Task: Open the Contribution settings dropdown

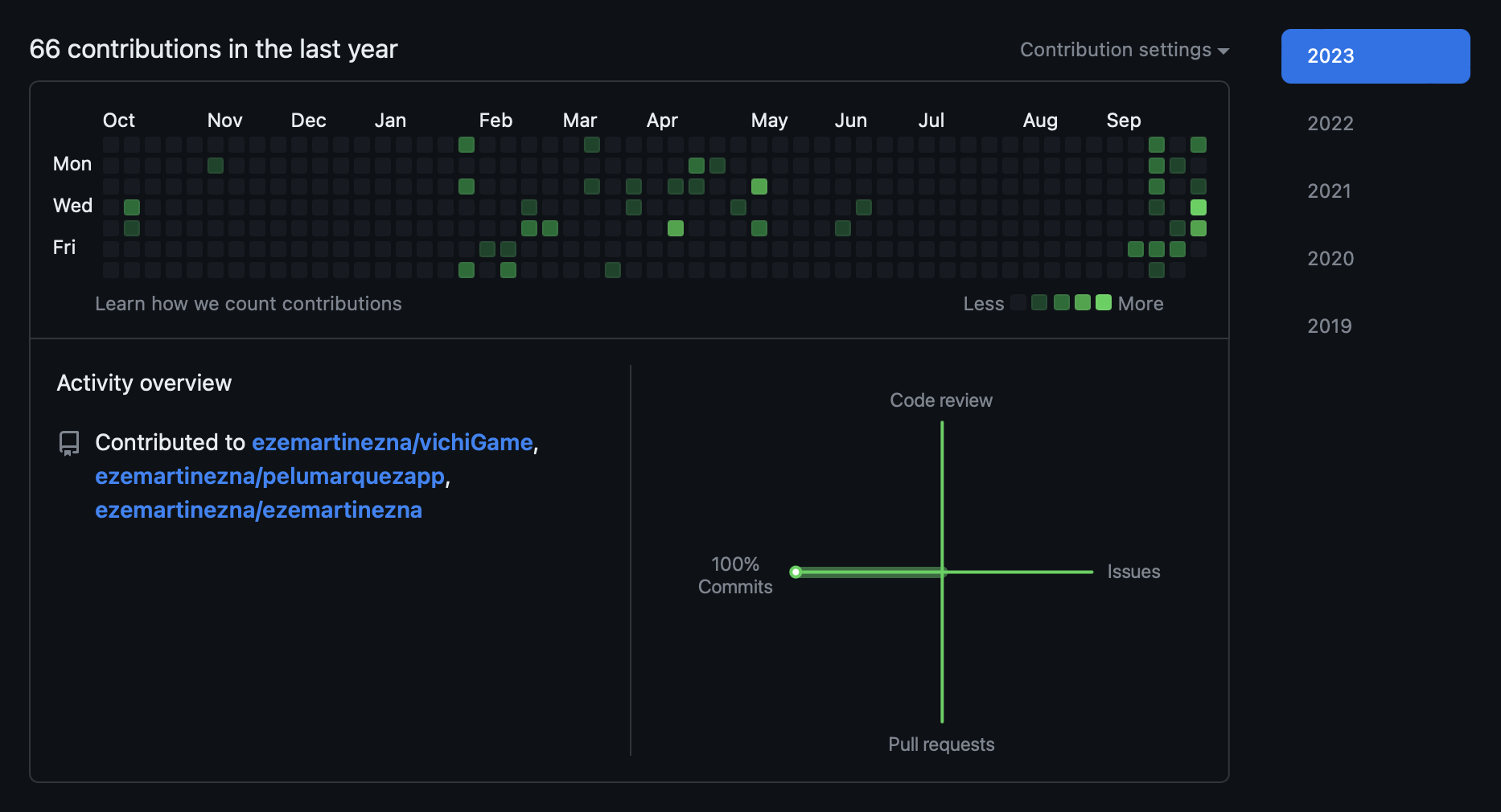Action: click(1124, 50)
